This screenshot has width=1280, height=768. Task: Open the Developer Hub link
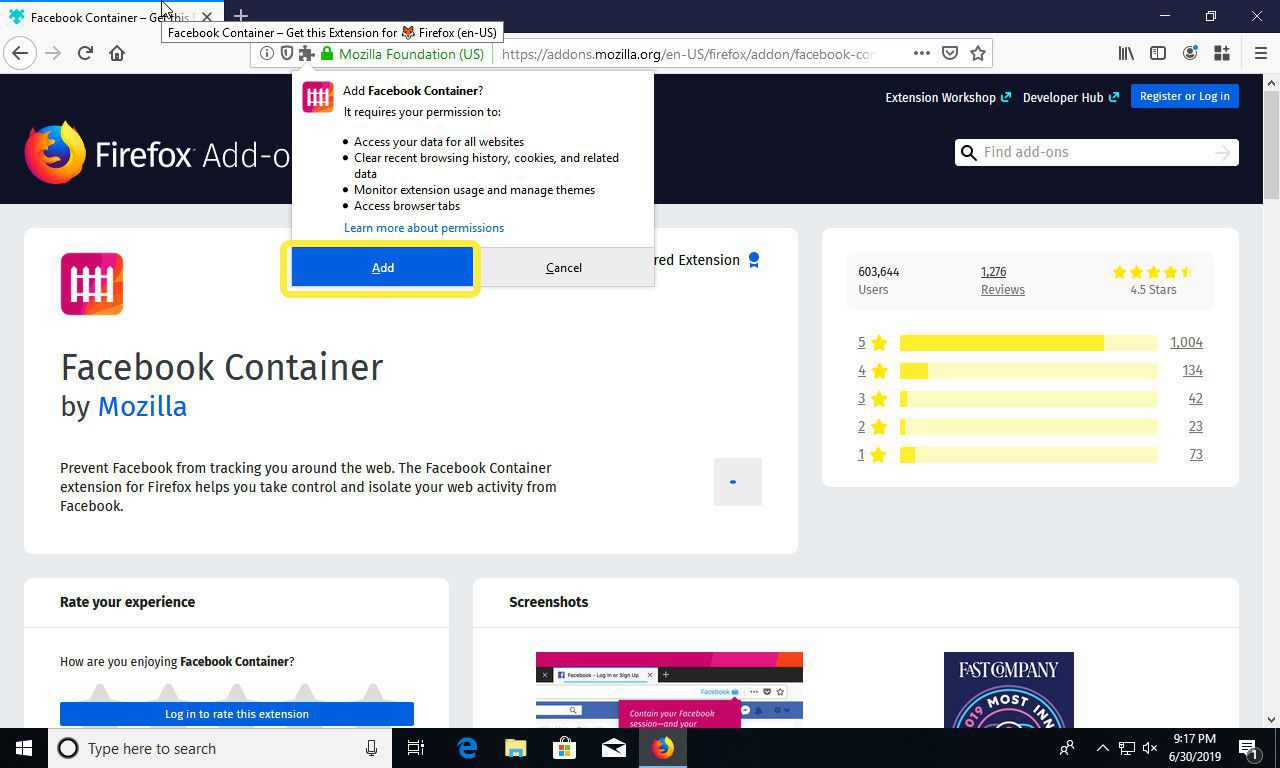click(x=1071, y=97)
